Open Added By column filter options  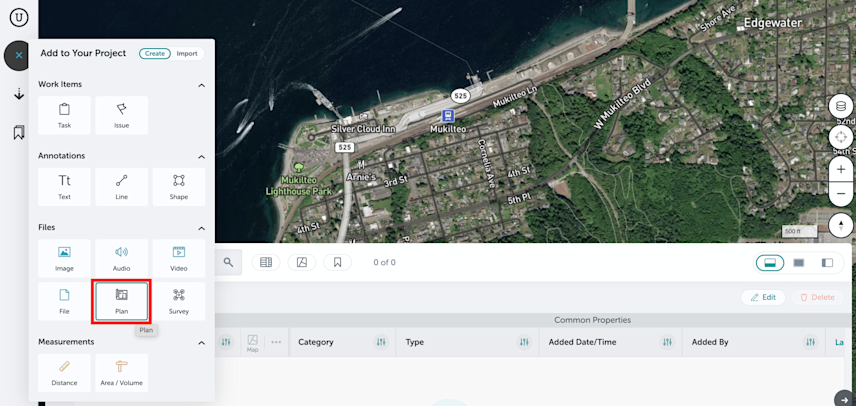coord(811,342)
